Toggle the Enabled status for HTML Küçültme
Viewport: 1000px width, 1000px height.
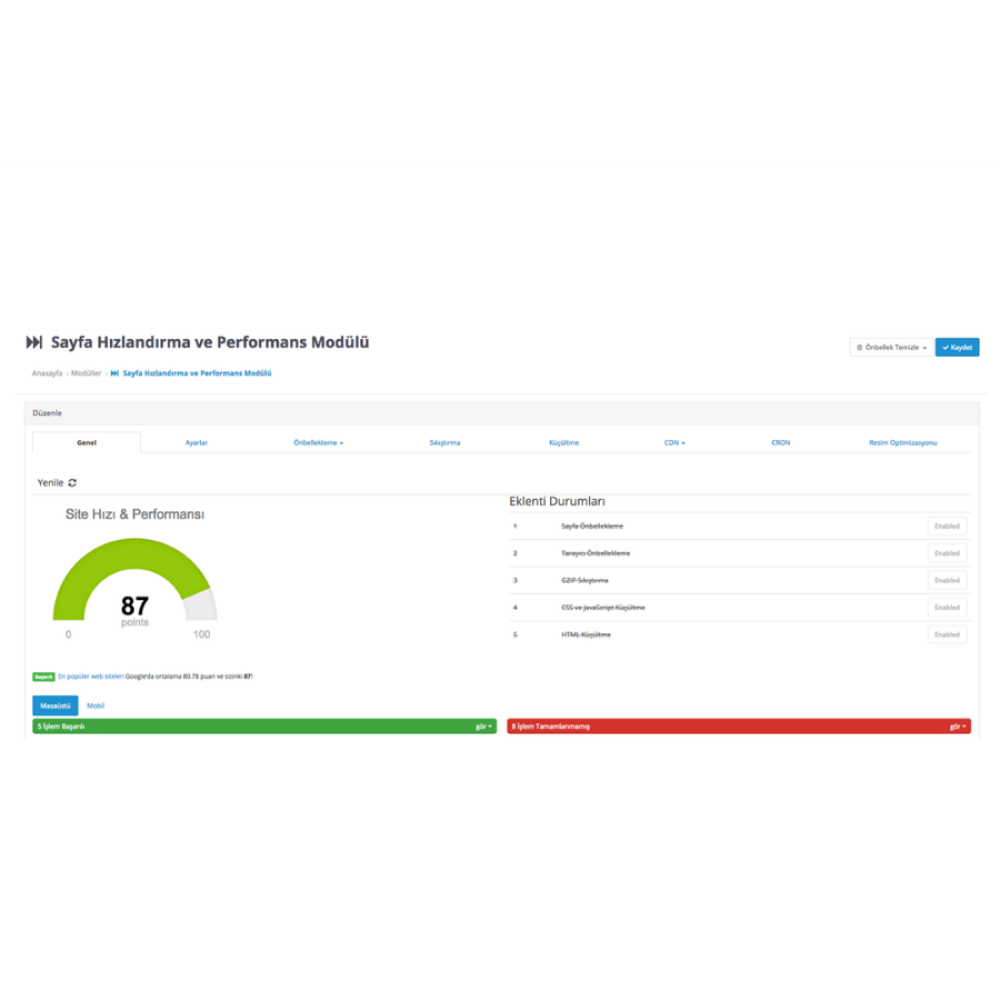(x=946, y=634)
